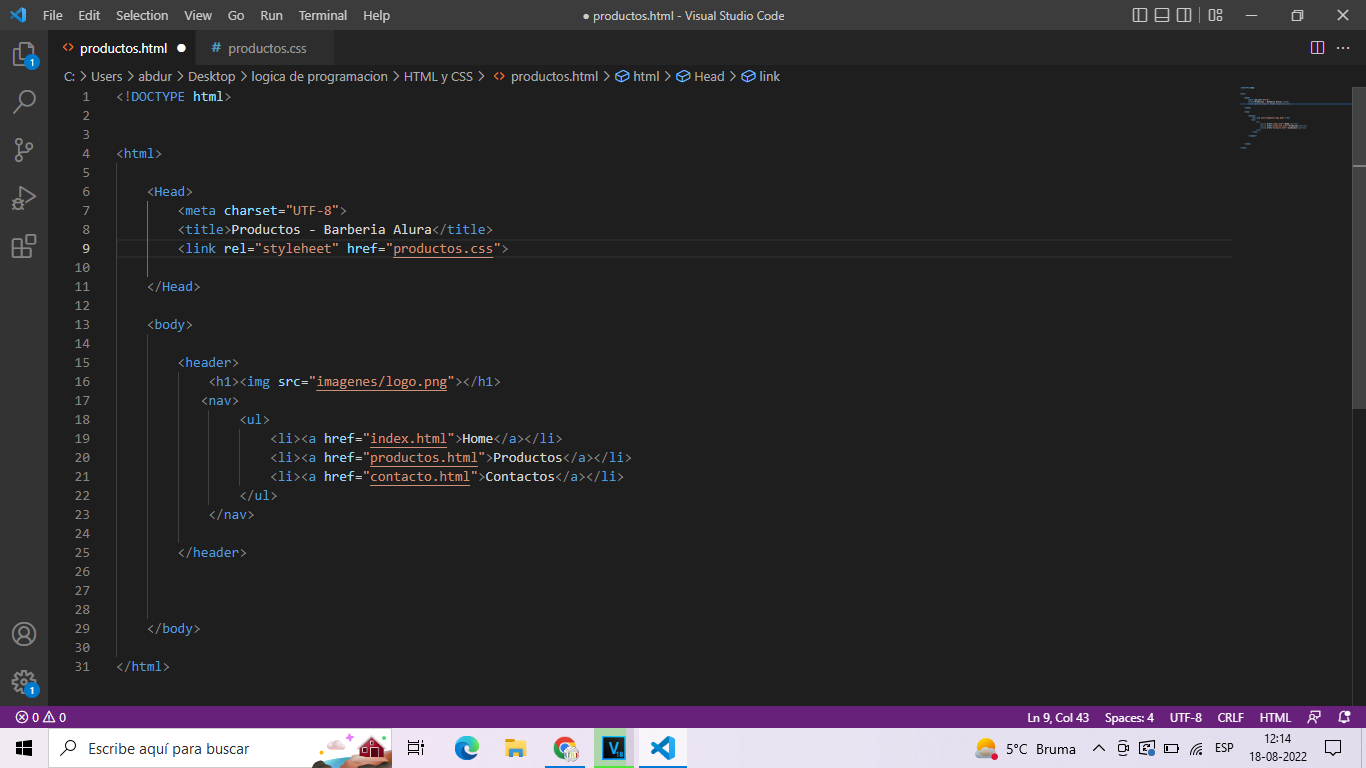Viewport: 1366px width, 768px height.
Task: Open File Explorer from the taskbar
Action: pyautogui.click(x=516, y=748)
